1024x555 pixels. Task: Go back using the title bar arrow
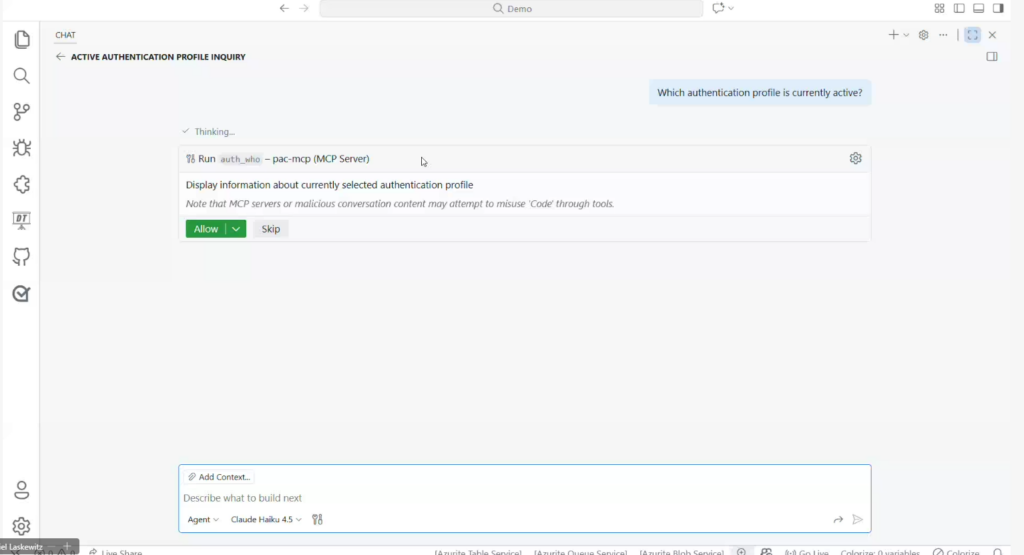coord(284,8)
